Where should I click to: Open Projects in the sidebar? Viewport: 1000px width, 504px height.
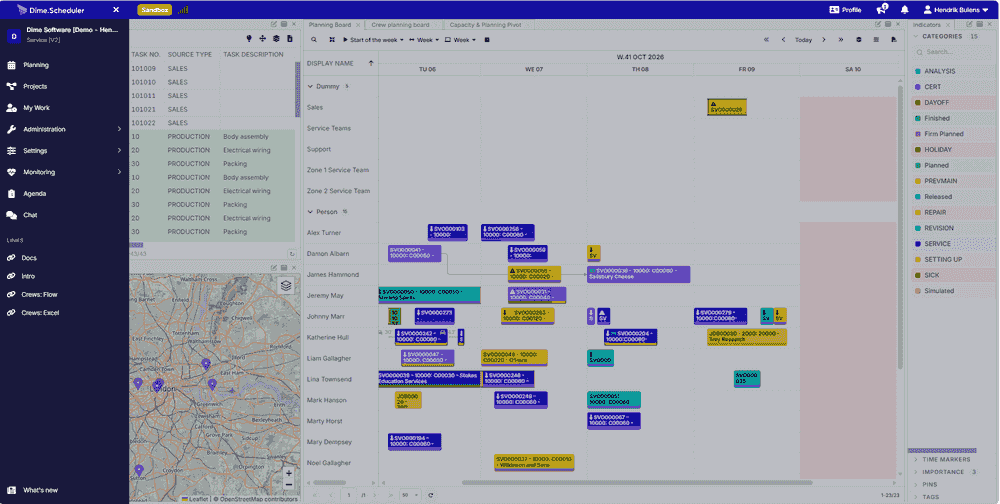35,86
